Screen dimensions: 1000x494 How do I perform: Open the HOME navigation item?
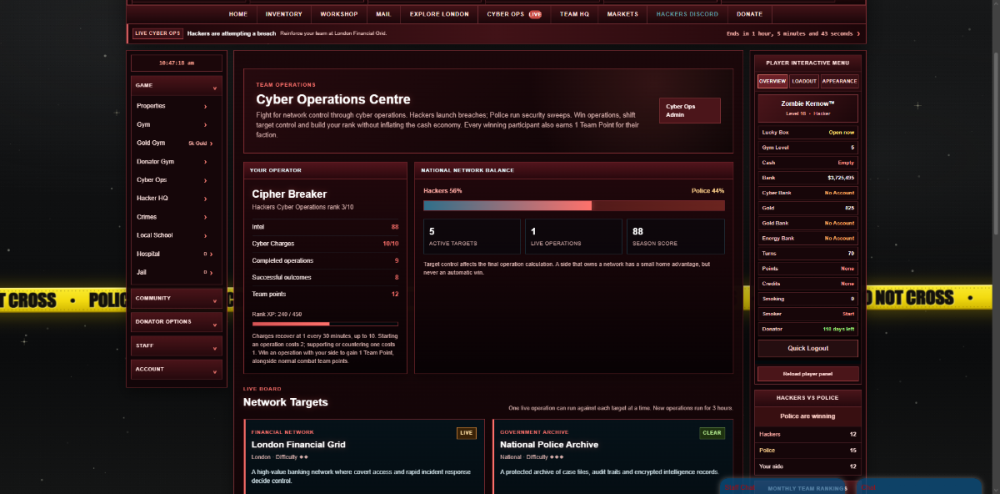click(x=238, y=14)
